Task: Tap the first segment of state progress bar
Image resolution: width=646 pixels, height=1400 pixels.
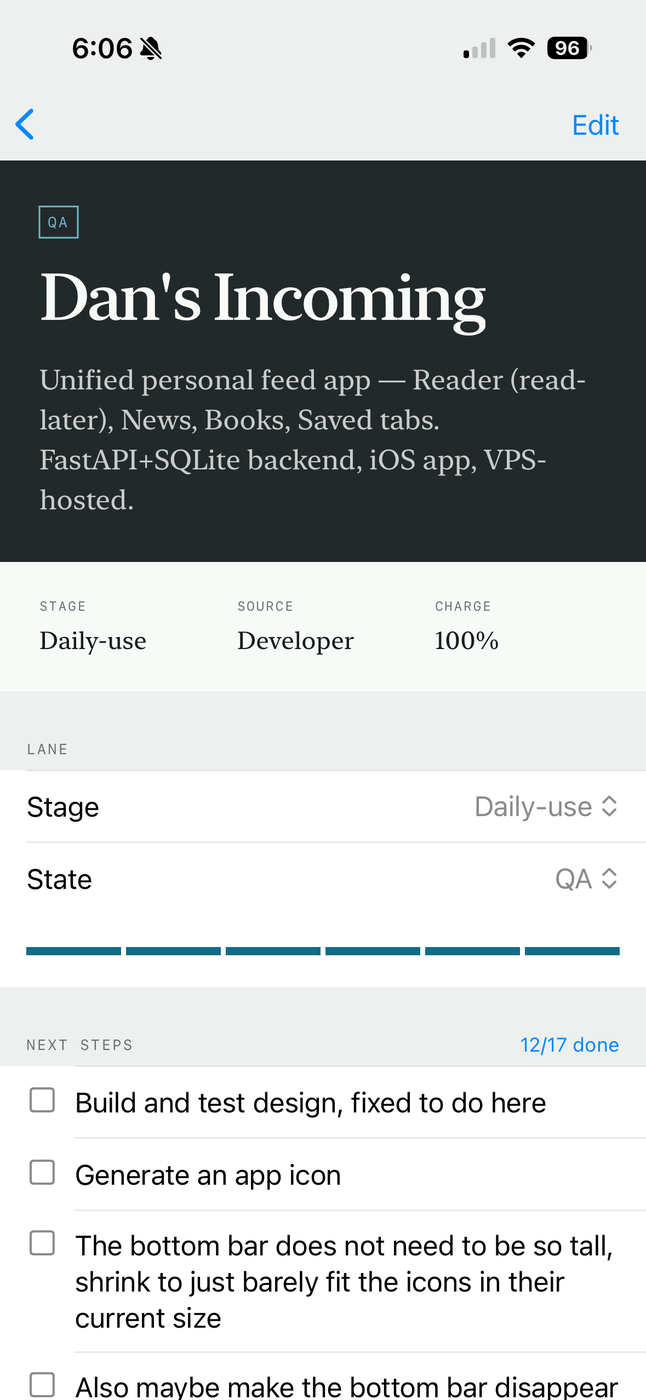Action: coord(73,951)
